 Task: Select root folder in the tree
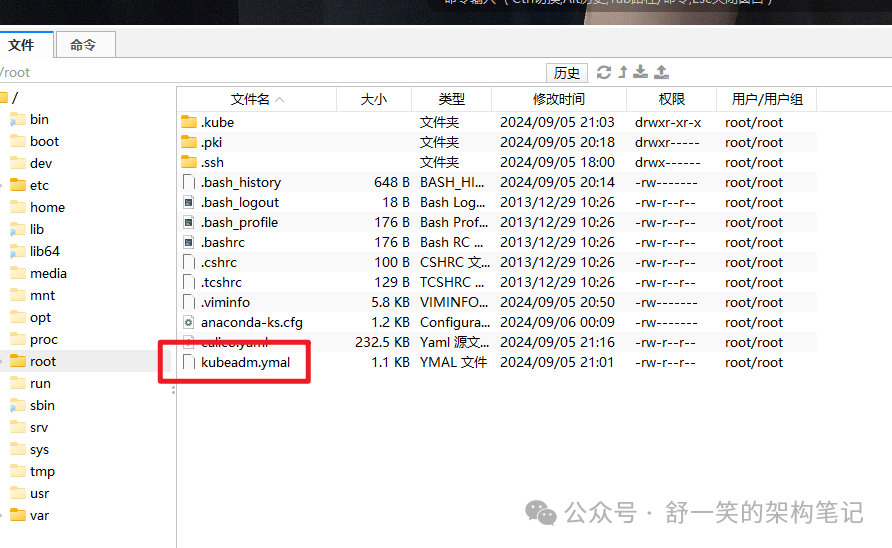[x=43, y=361]
